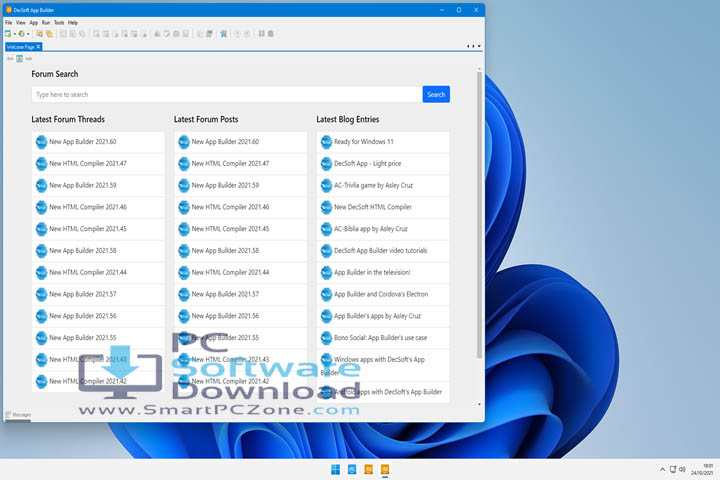Open the App menu
This screenshot has height=480, width=720.
point(34,23)
